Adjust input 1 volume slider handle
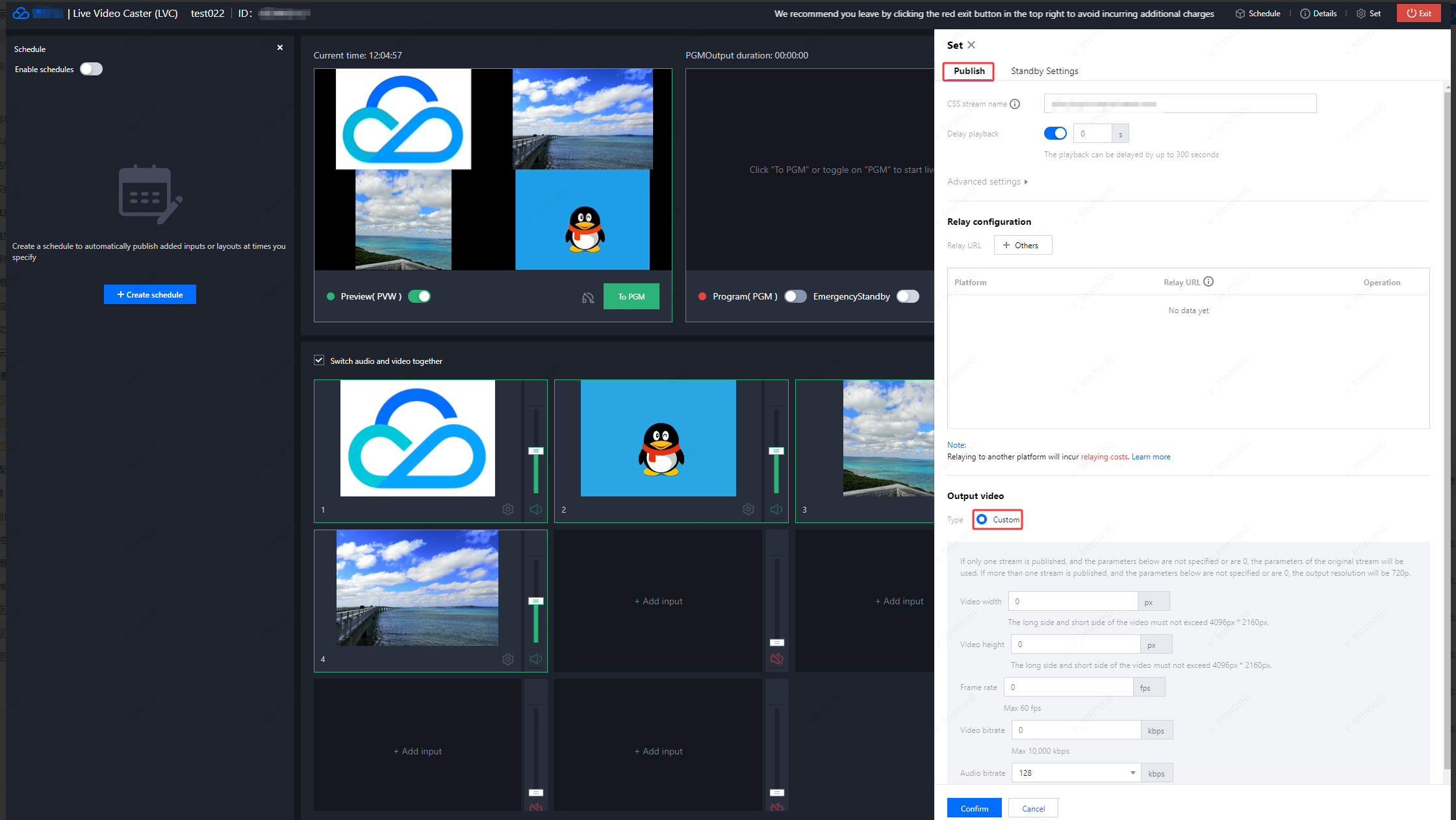Image resolution: width=1456 pixels, height=820 pixels. click(536, 451)
